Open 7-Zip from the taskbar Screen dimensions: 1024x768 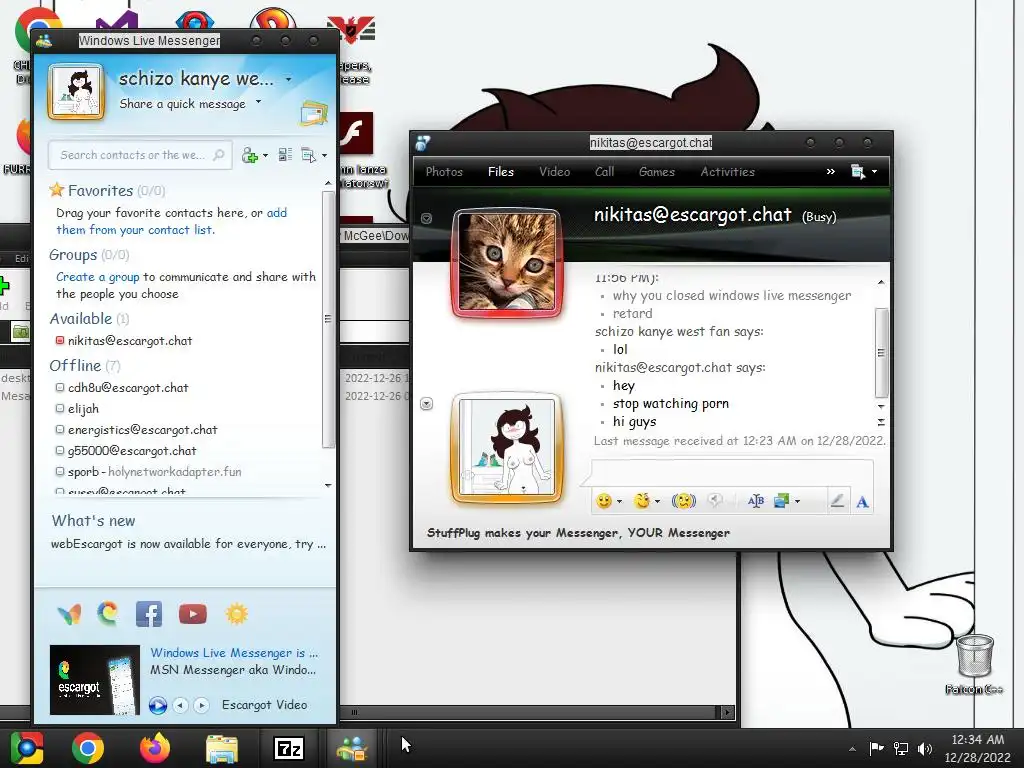(x=289, y=748)
